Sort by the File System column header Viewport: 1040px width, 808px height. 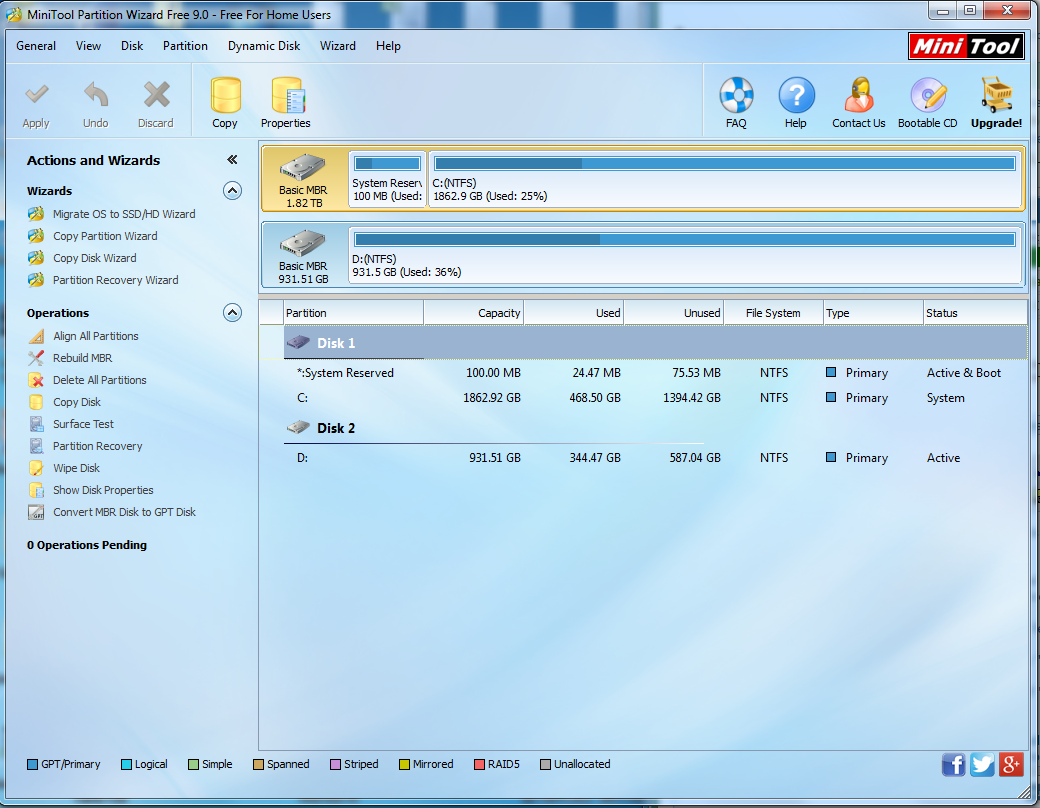pyautogui.click(x=773, y=313)
